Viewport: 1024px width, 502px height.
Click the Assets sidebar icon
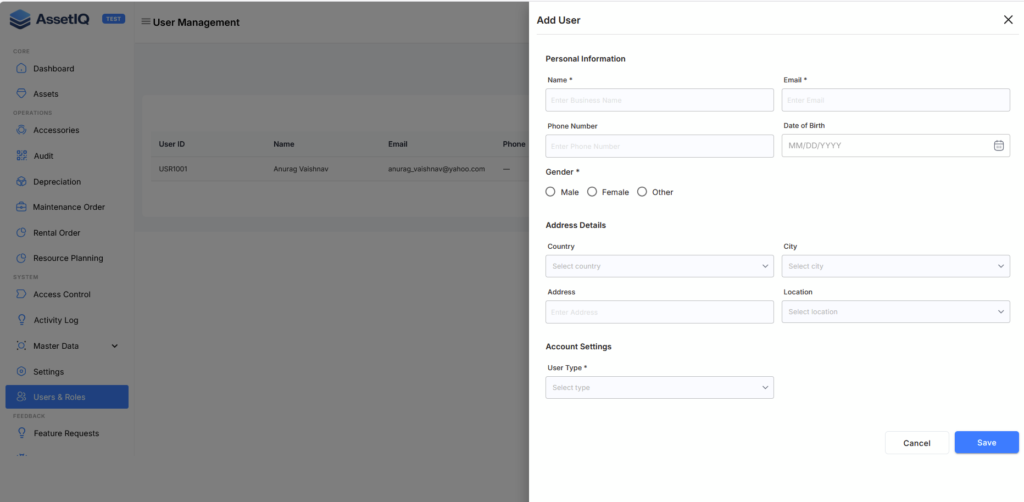(21, 94)
